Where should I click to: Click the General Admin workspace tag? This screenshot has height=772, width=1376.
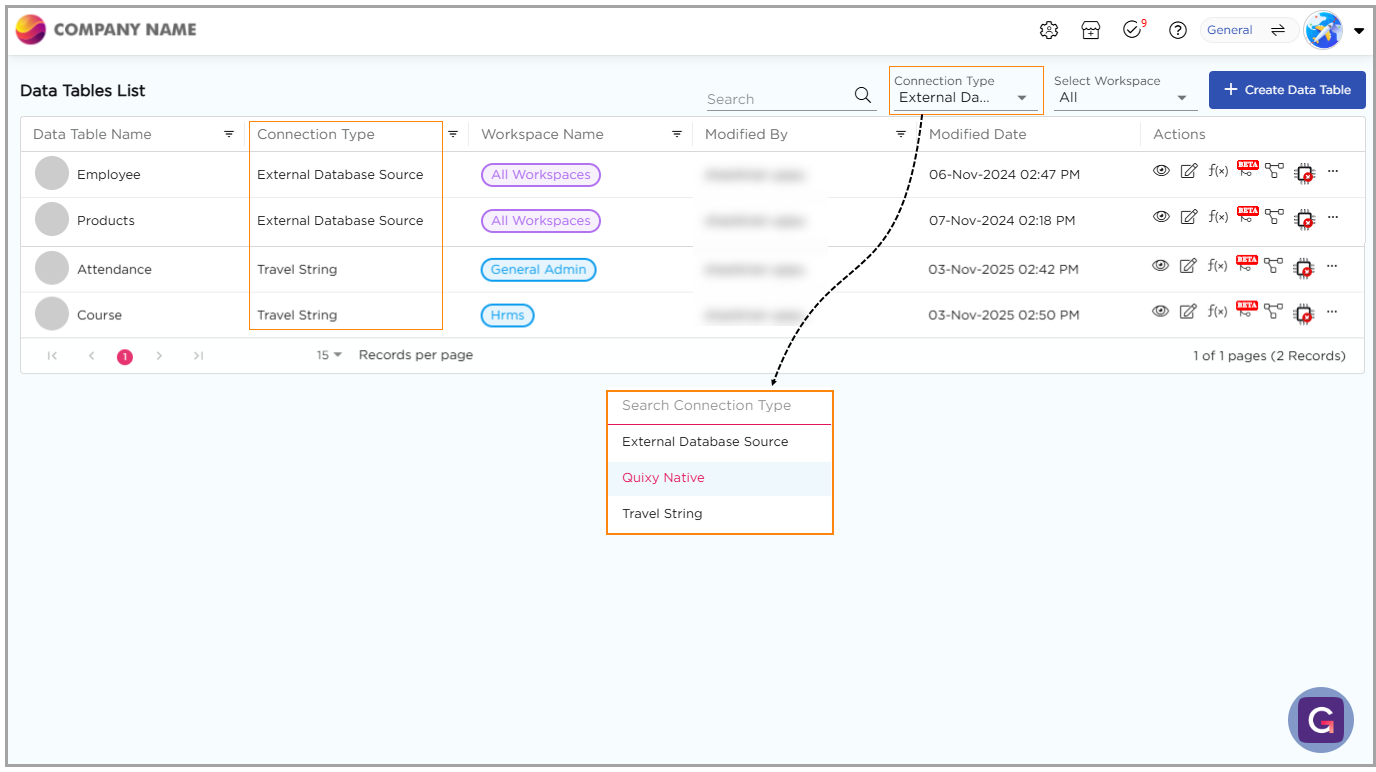(x=538, y=269)
